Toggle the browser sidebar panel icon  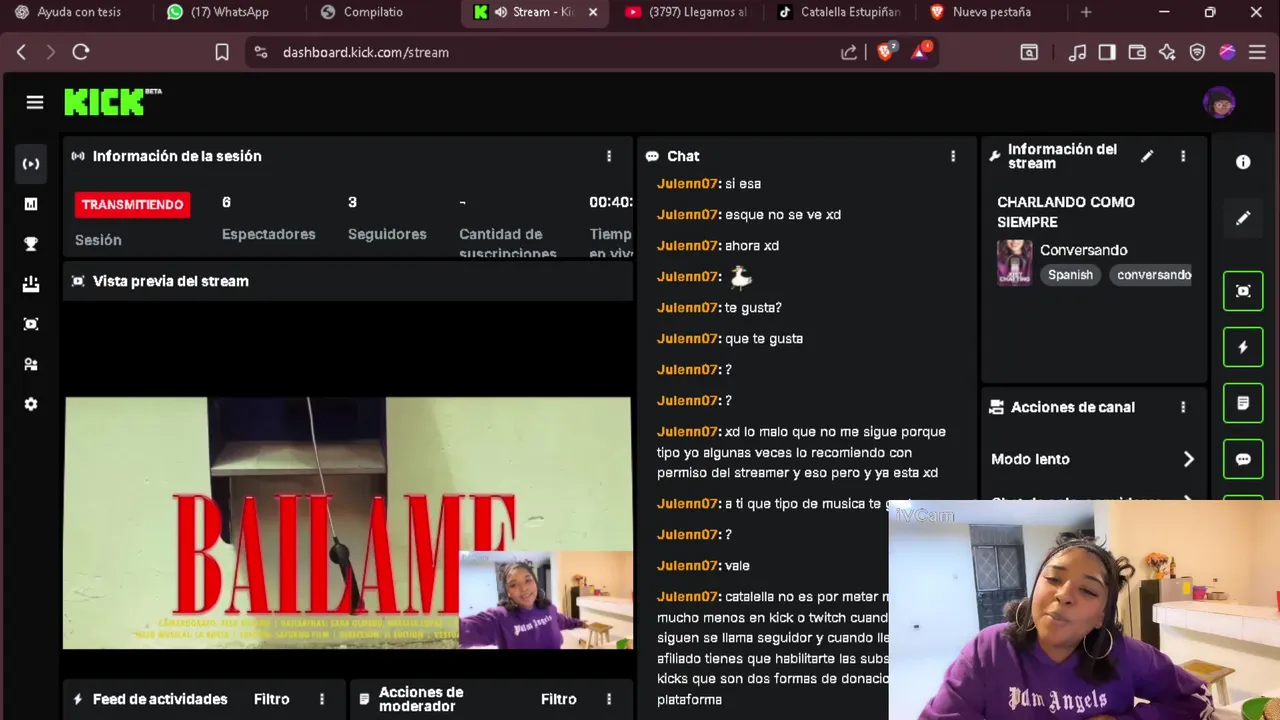[x=1107, y=52]
